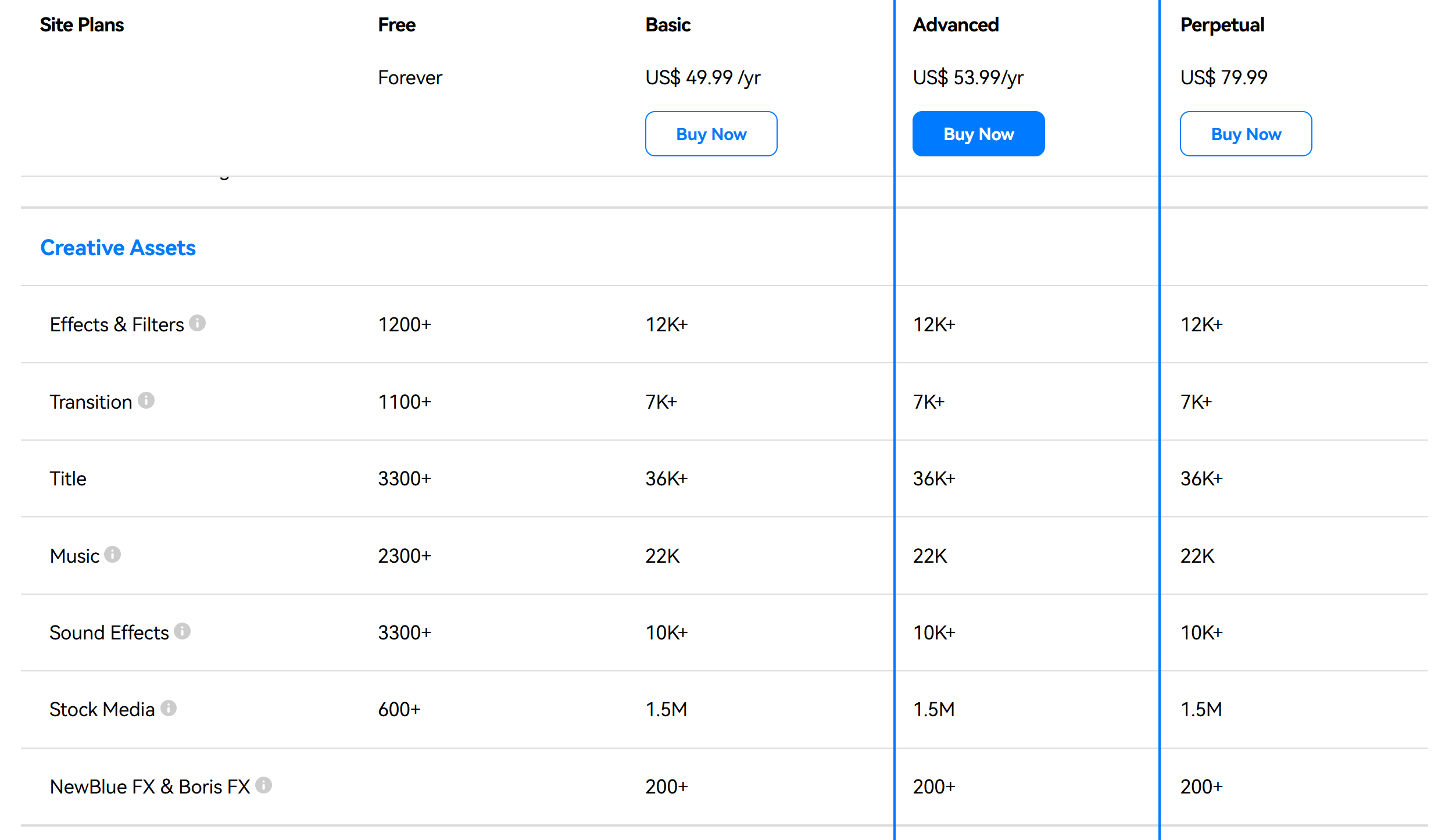Click info icon next to Effects & Filters
This screenshot has height=840, width=1456.
[x=198, y=323]
